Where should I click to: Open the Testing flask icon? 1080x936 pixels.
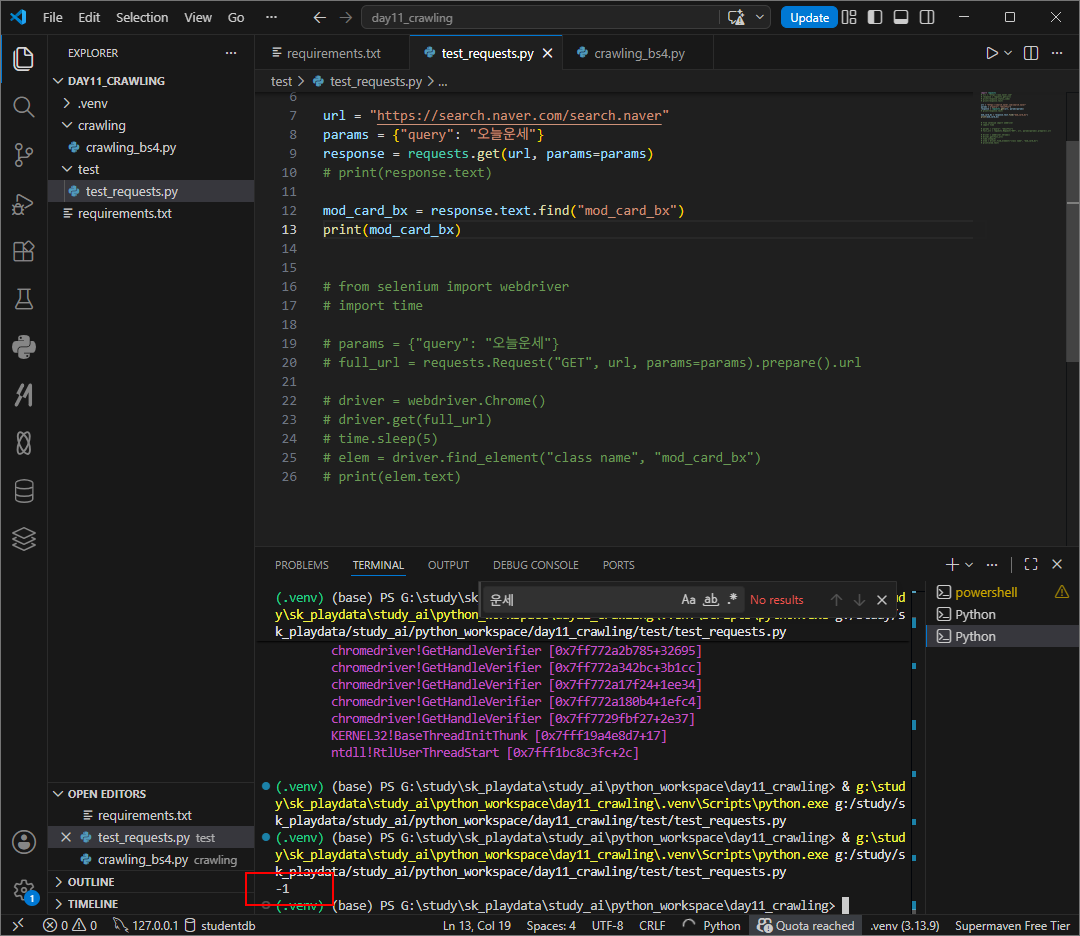[x=23, y=299]
